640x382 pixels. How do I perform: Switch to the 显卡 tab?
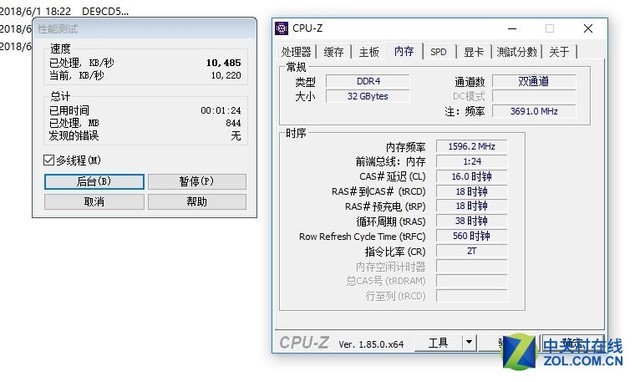[x=473, y=52]
